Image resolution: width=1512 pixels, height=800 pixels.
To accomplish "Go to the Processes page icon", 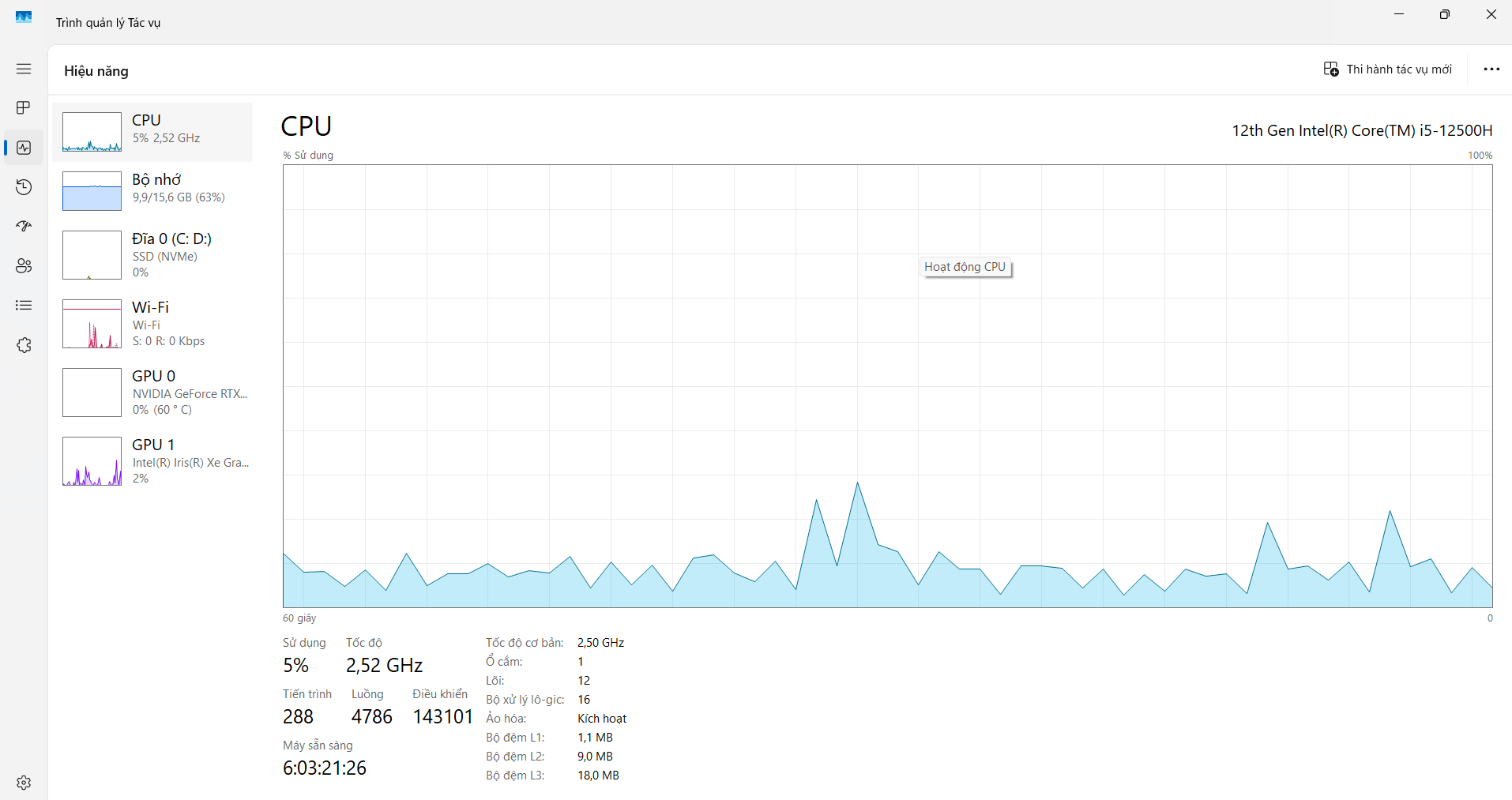I will 24,107.
